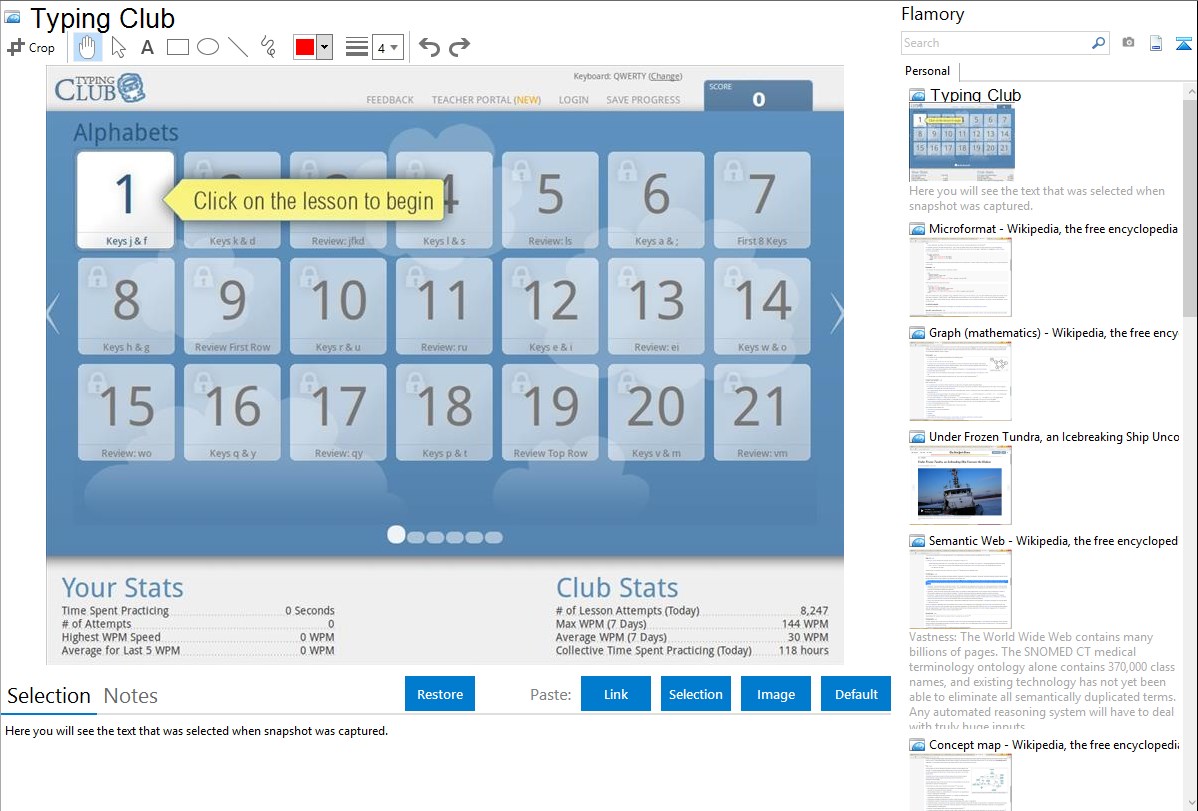This screenshot has width=1198, height=811.
Task: Click the Paste Image button
Action: point(775,694)
